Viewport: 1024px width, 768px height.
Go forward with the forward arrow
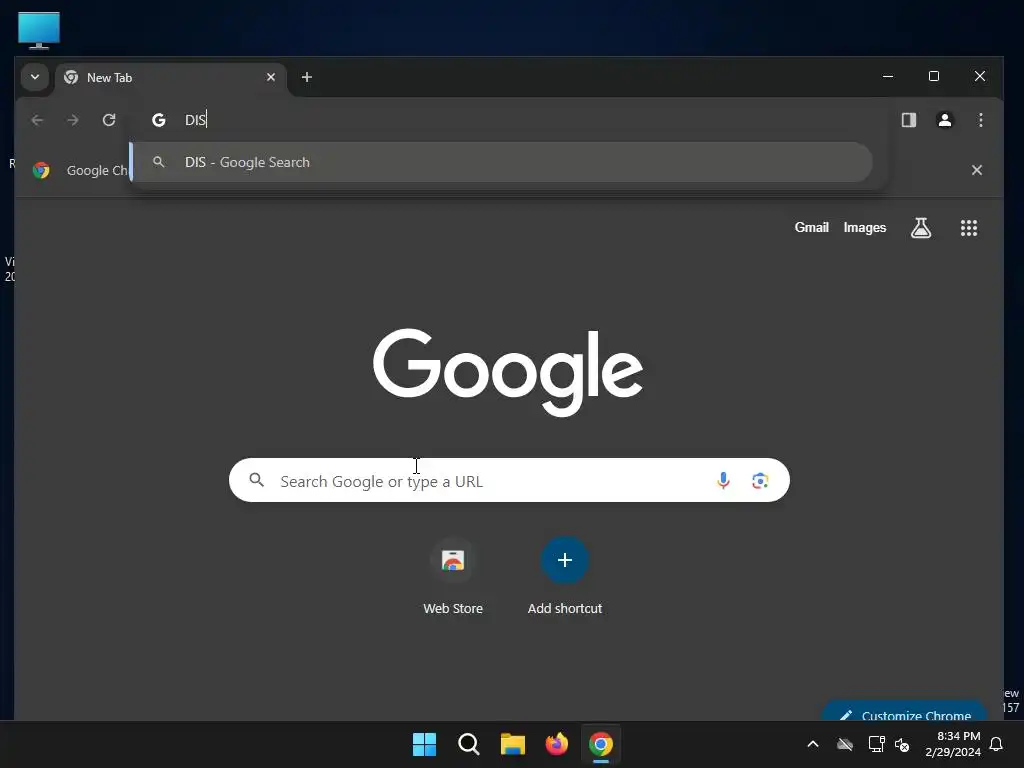(x=73, y=120)
